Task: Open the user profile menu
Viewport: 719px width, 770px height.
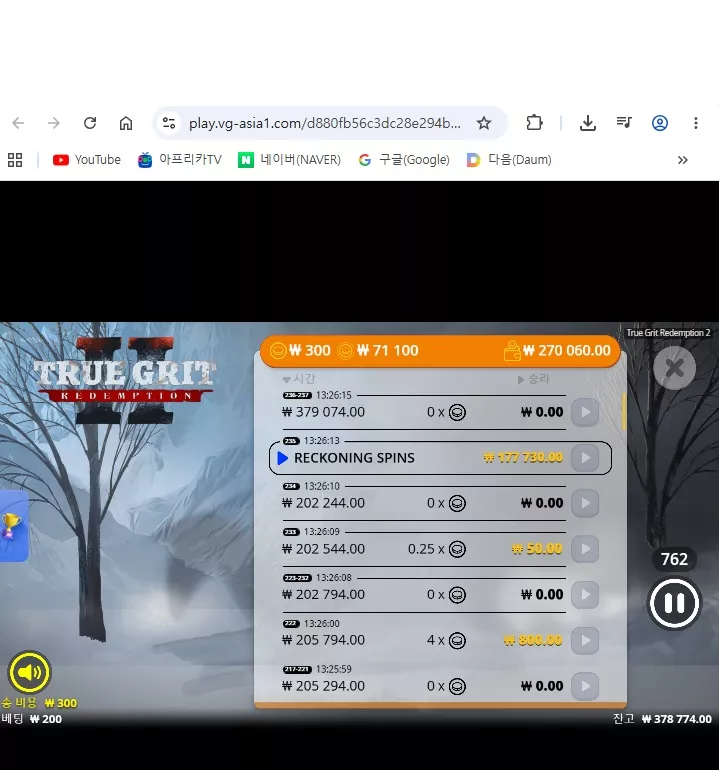Action: [660, 123]
